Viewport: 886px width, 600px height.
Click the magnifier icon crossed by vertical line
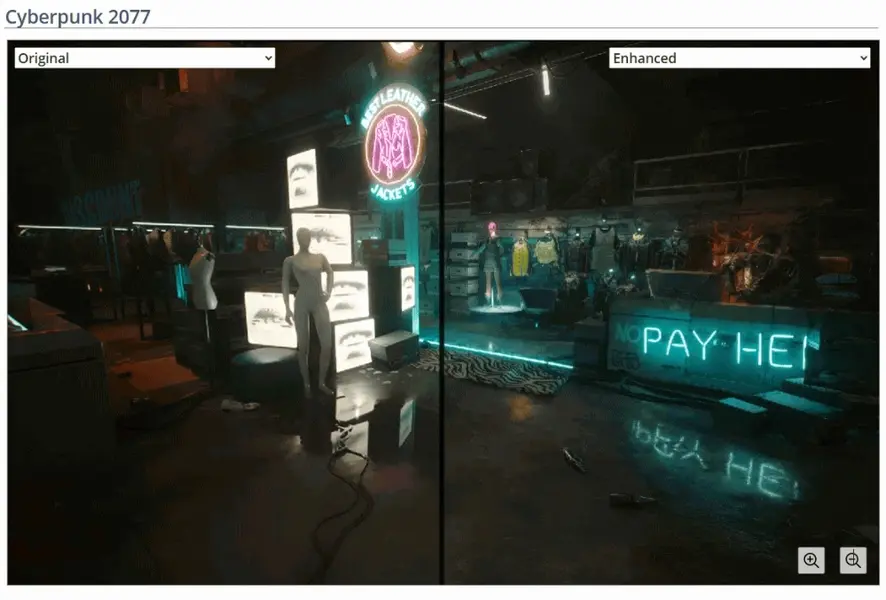pos(853,560)
